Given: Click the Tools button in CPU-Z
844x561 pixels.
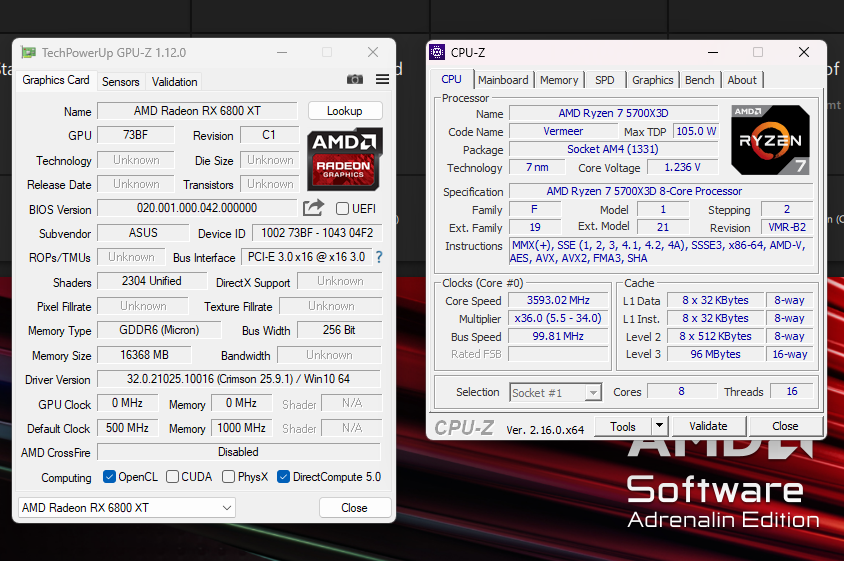Looking at the screenshot, I should pos(623,426).
